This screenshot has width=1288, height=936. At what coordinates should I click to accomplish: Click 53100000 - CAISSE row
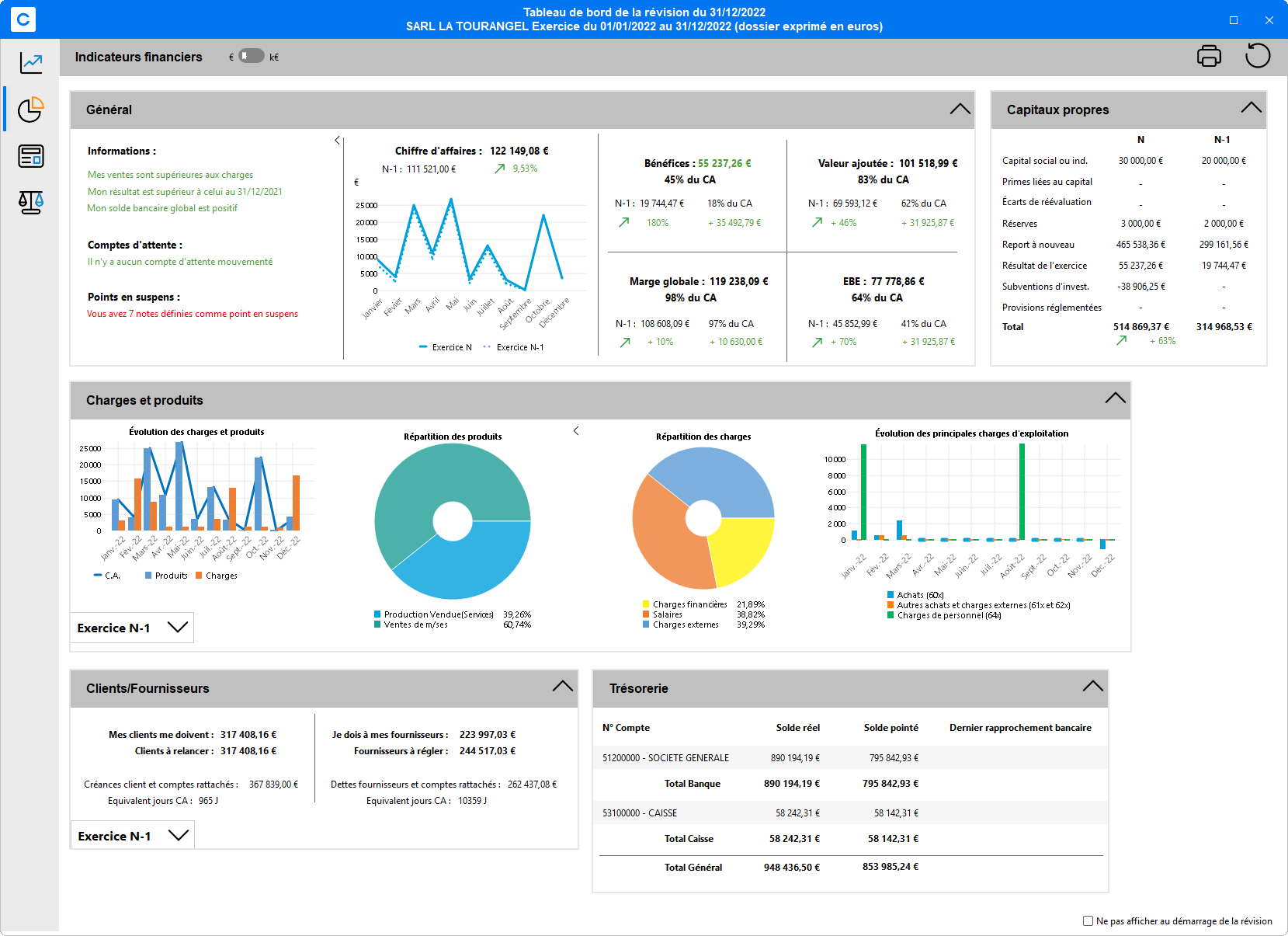(850, 812)
